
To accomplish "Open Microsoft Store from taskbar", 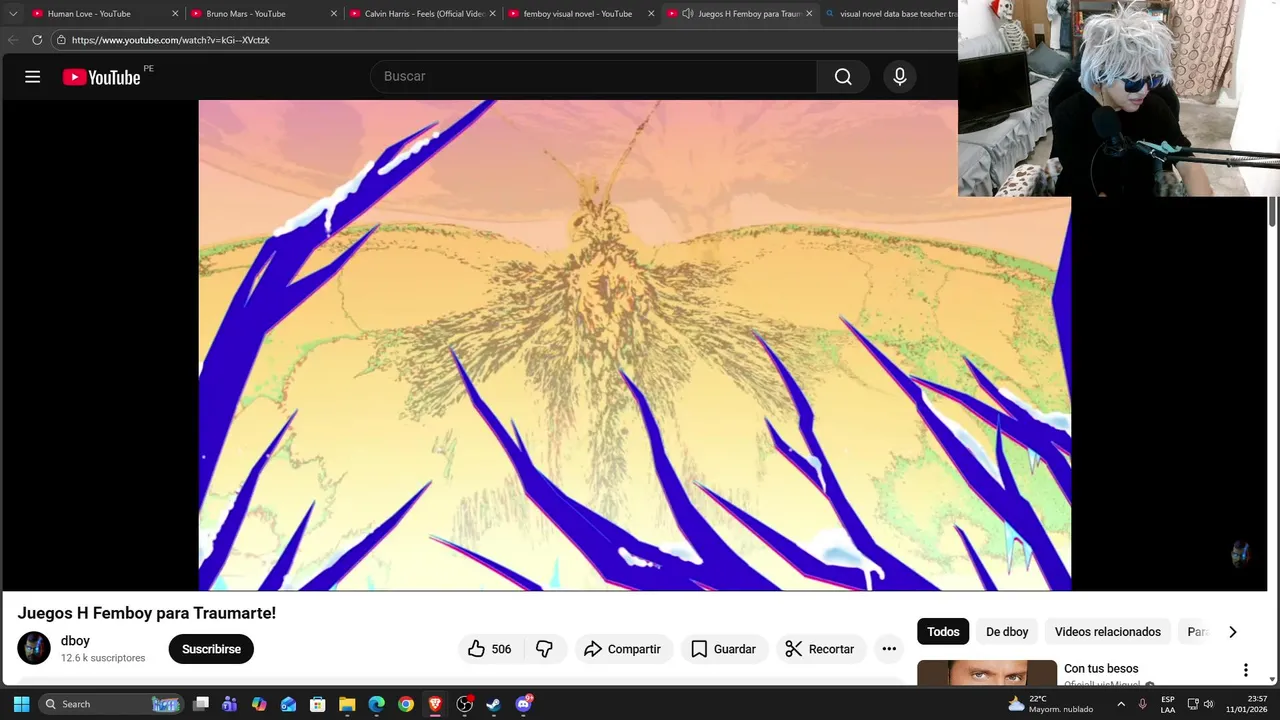I will (318, 704).
